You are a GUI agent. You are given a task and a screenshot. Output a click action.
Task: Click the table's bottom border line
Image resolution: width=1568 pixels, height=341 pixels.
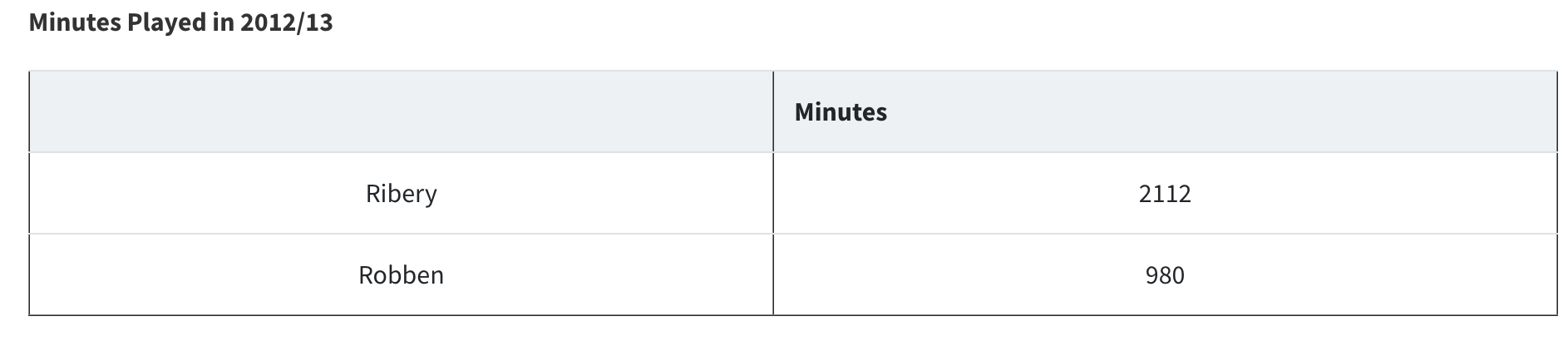(x=582, y=315)
